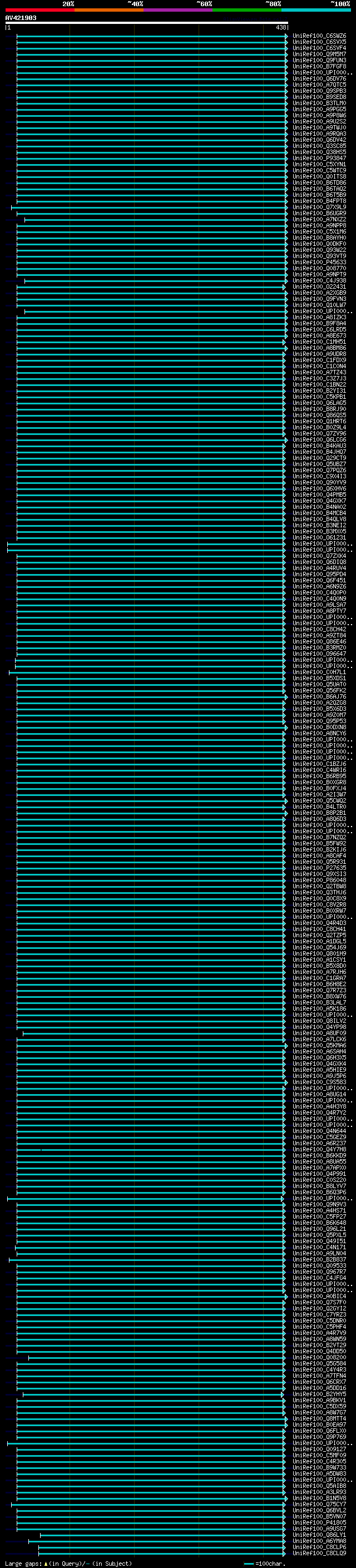Open hit UniRef100_B7FGF8
The height and width of the screenshot is (1568, 356).
(319, 66)
